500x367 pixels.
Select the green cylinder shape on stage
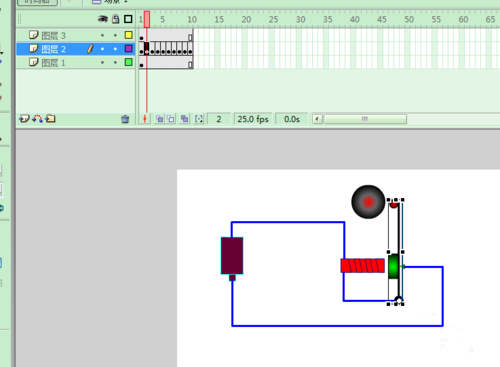point(394,266)
